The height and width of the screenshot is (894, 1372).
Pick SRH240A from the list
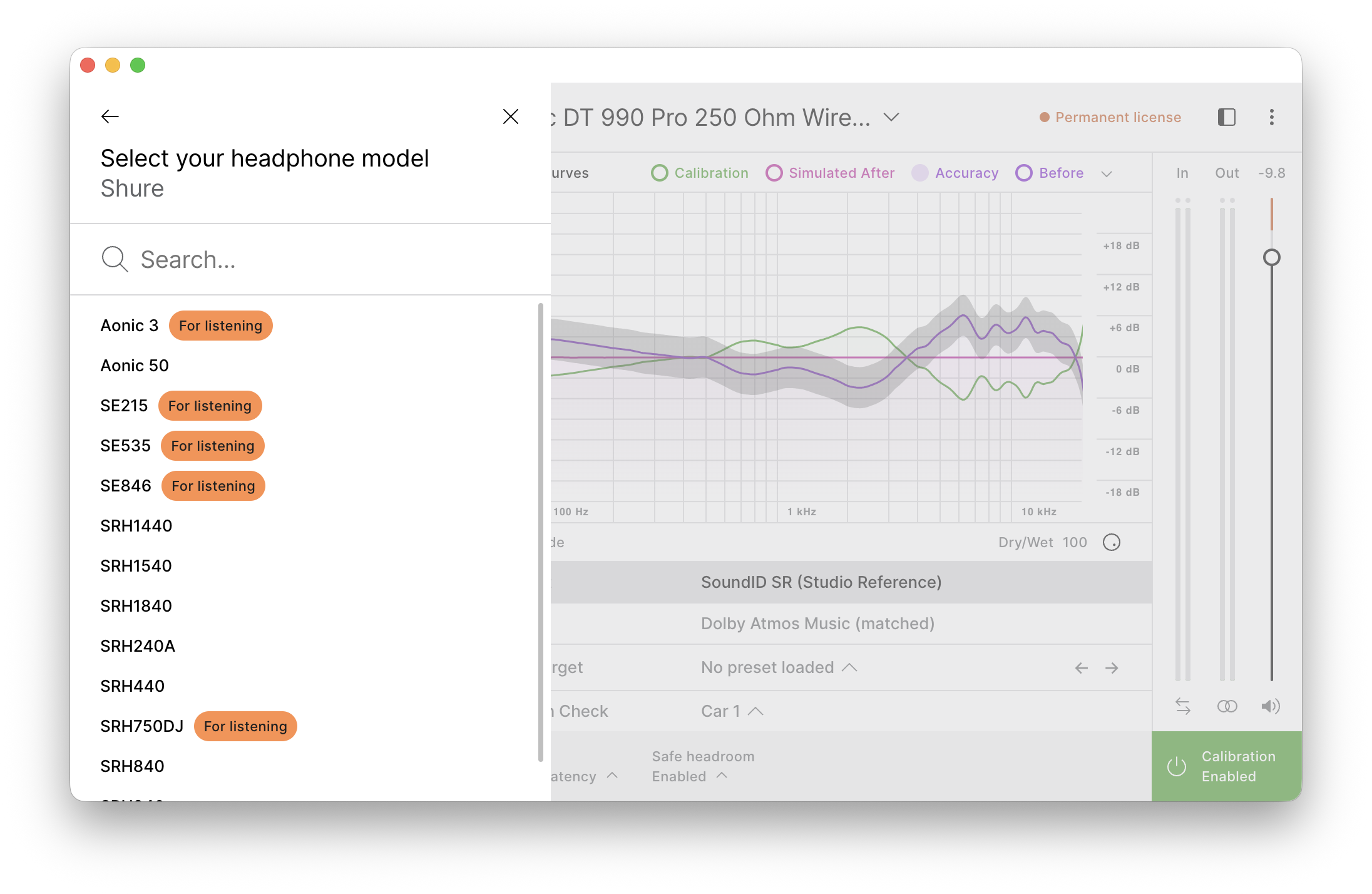click(x=138, y=646)
